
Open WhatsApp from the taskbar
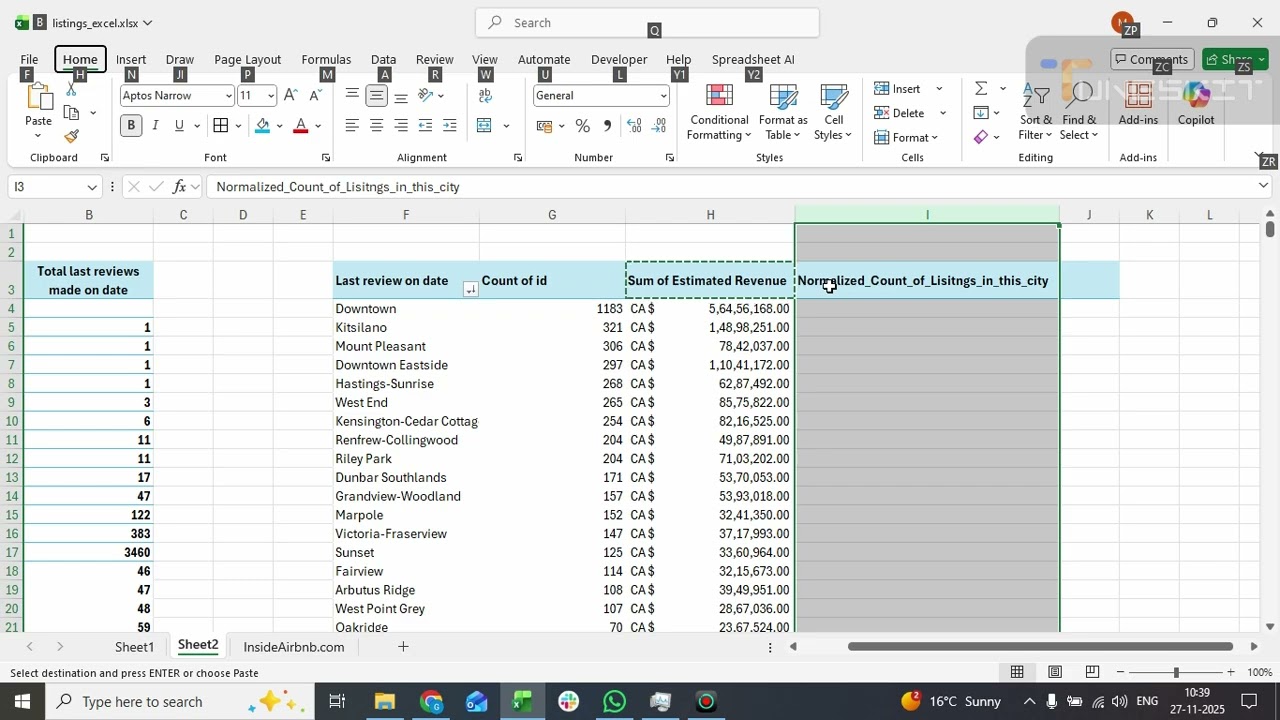pos(614,701)
